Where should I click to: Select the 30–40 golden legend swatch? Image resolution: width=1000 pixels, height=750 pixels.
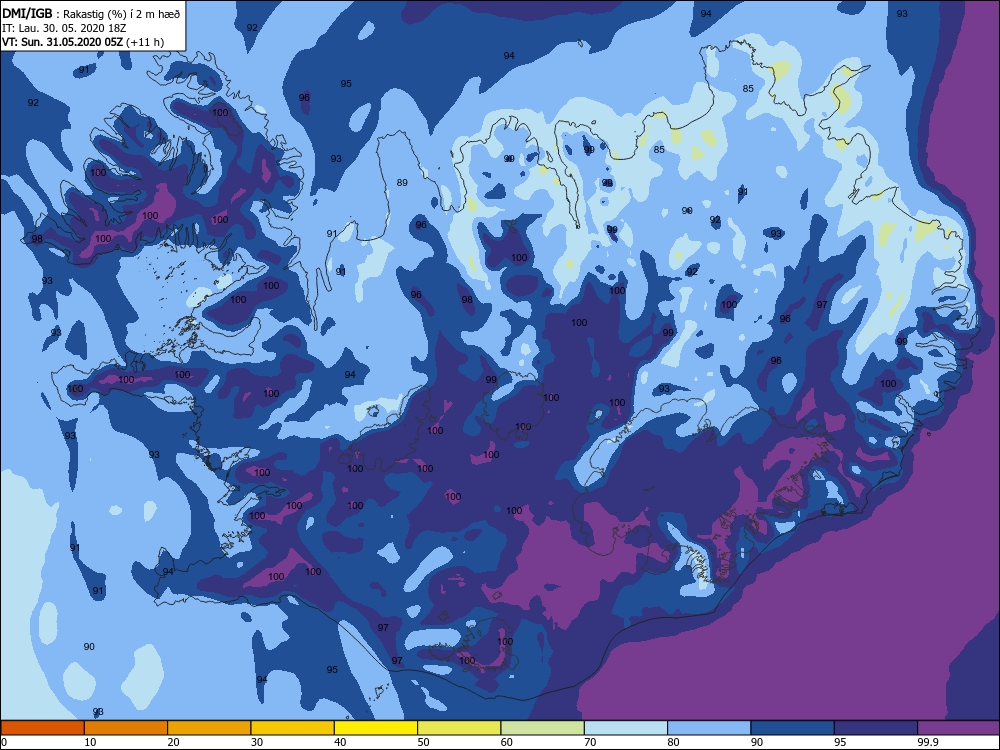[x=293, y=728]
